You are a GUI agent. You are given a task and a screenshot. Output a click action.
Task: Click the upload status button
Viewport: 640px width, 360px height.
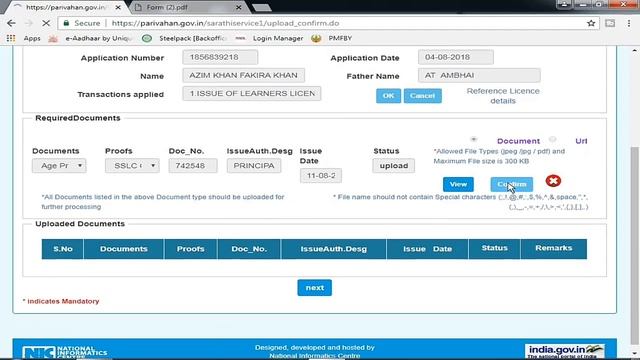393,166
